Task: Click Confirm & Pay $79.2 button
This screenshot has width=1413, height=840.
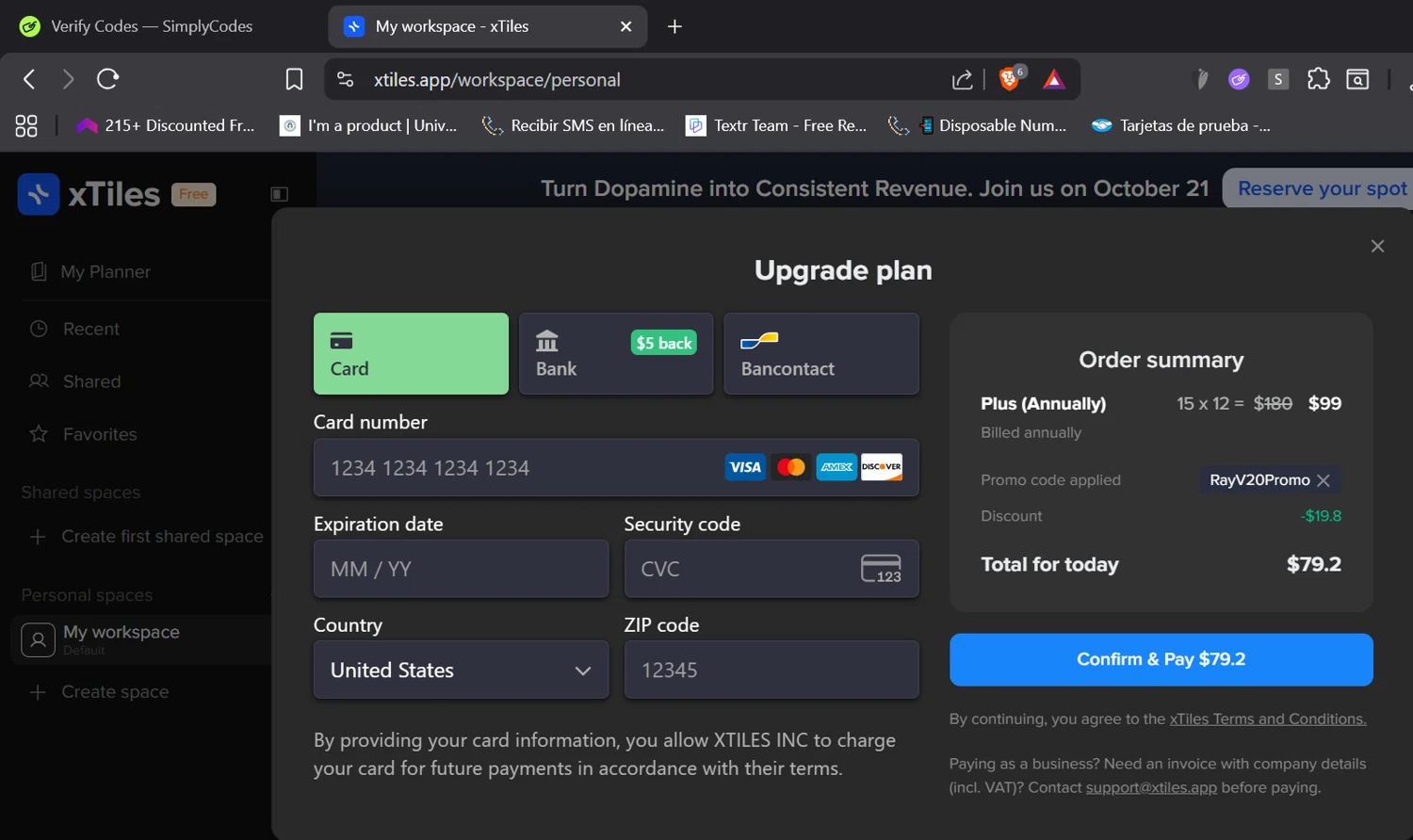Action: 1161,659
